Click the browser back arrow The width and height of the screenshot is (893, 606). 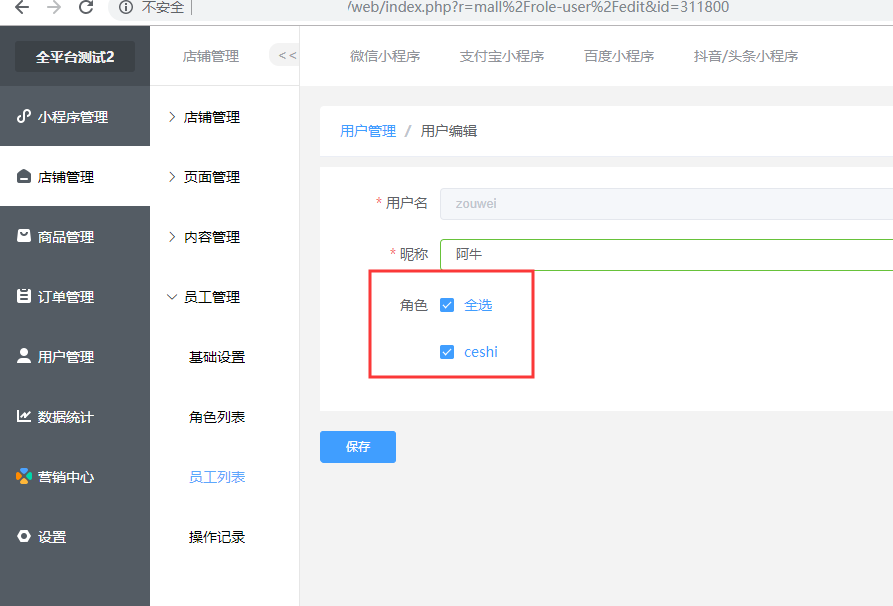(x=22, y=7)
